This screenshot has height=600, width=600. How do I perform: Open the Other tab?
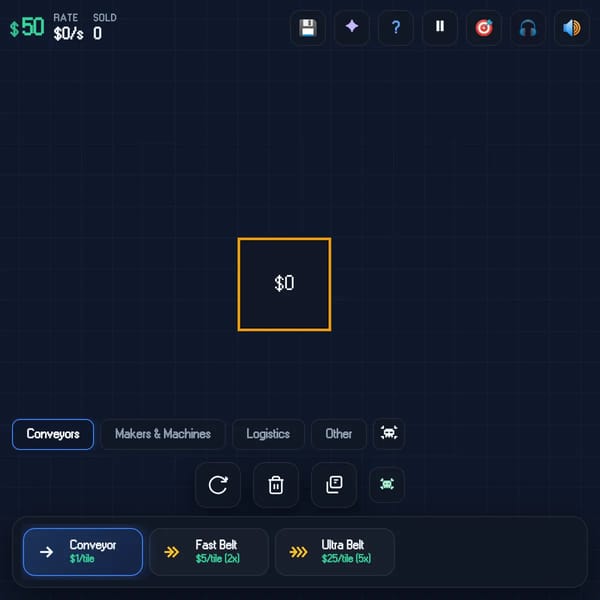(x=339, y=434)
